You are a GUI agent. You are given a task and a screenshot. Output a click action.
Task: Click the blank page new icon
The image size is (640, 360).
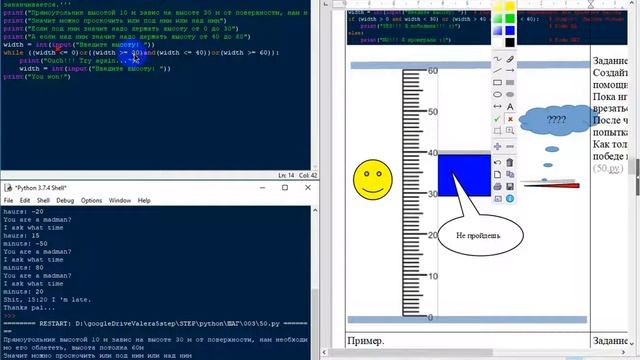(x=497, y=175)
